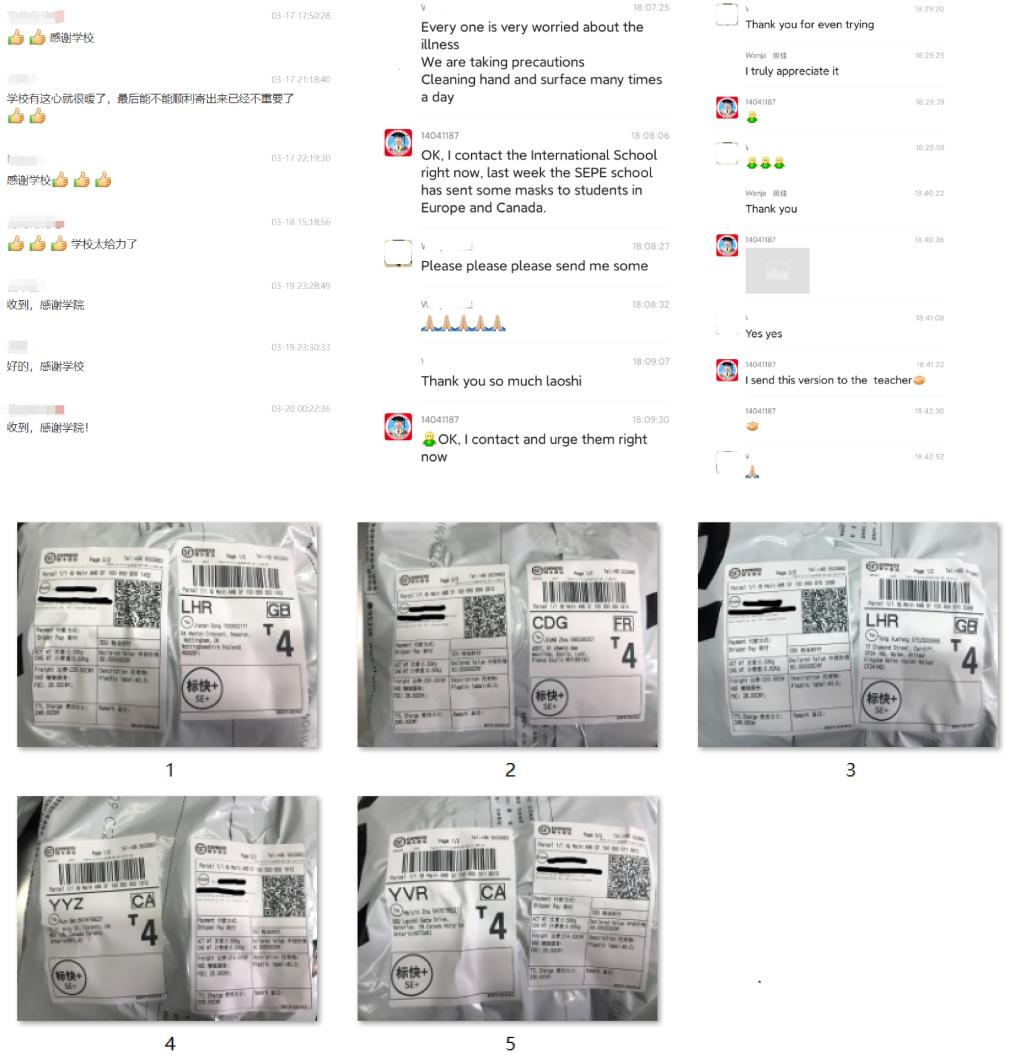Click the QR code on parcel photo 1

pos(137,604)
